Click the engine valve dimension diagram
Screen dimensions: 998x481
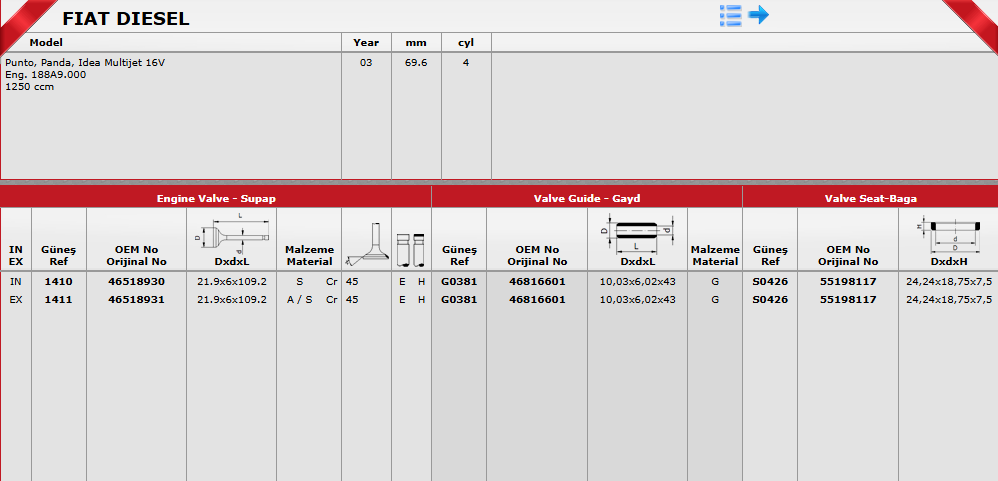pos(231,235)
